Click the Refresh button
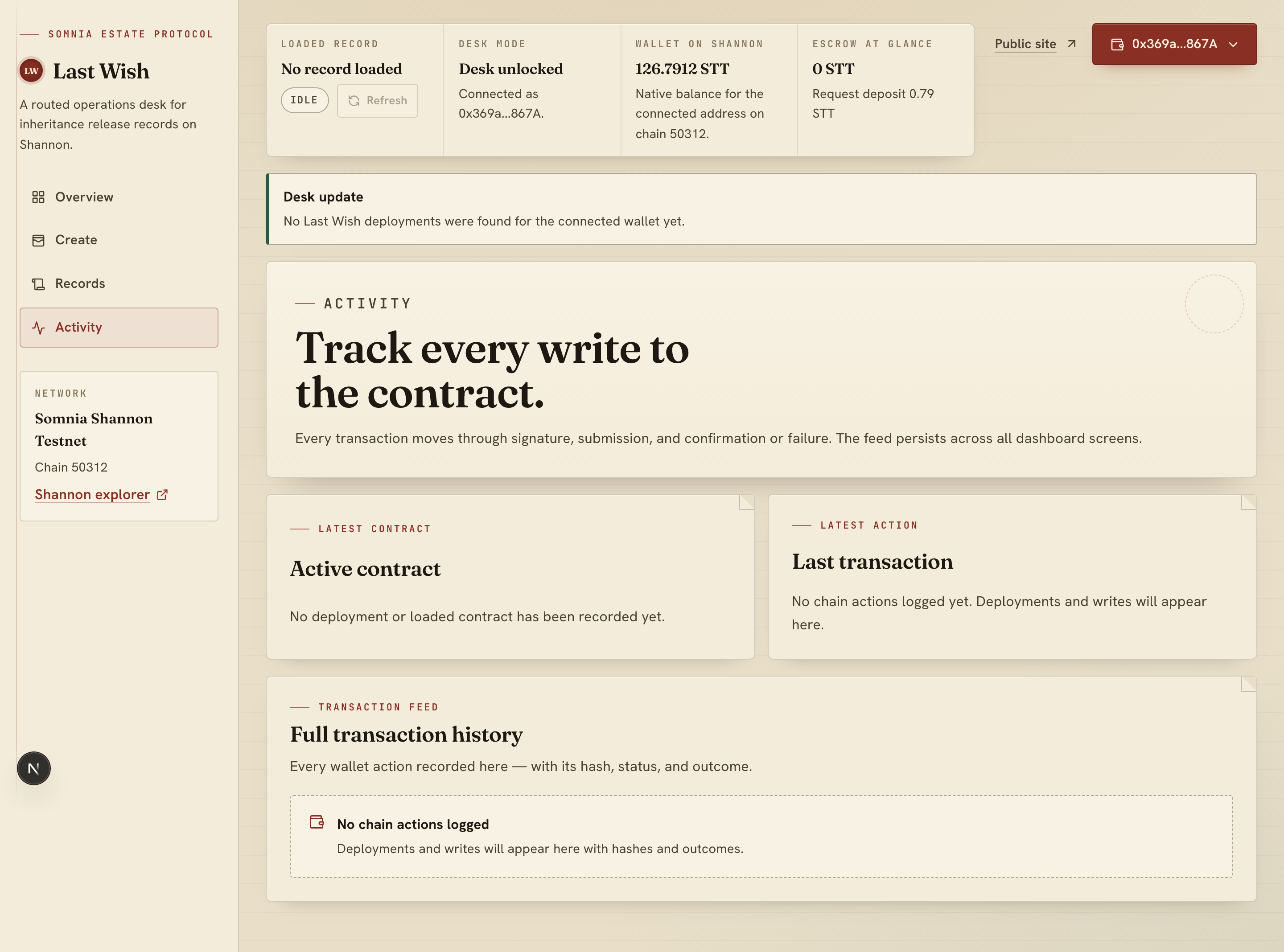Viewport: 1284px width, 952px height. click(x=378, y=101)
